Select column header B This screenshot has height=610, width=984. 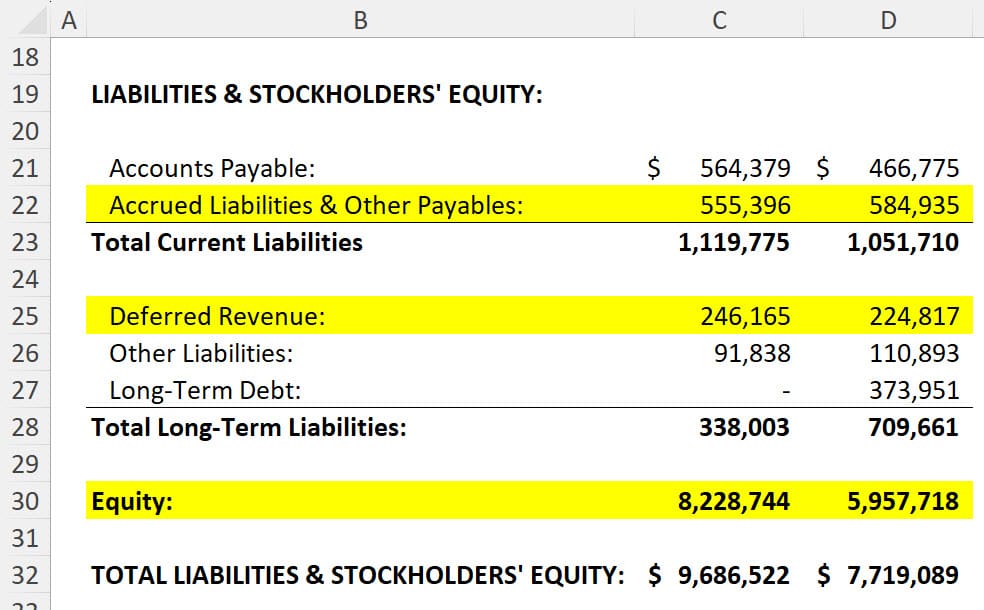point(360,18)
